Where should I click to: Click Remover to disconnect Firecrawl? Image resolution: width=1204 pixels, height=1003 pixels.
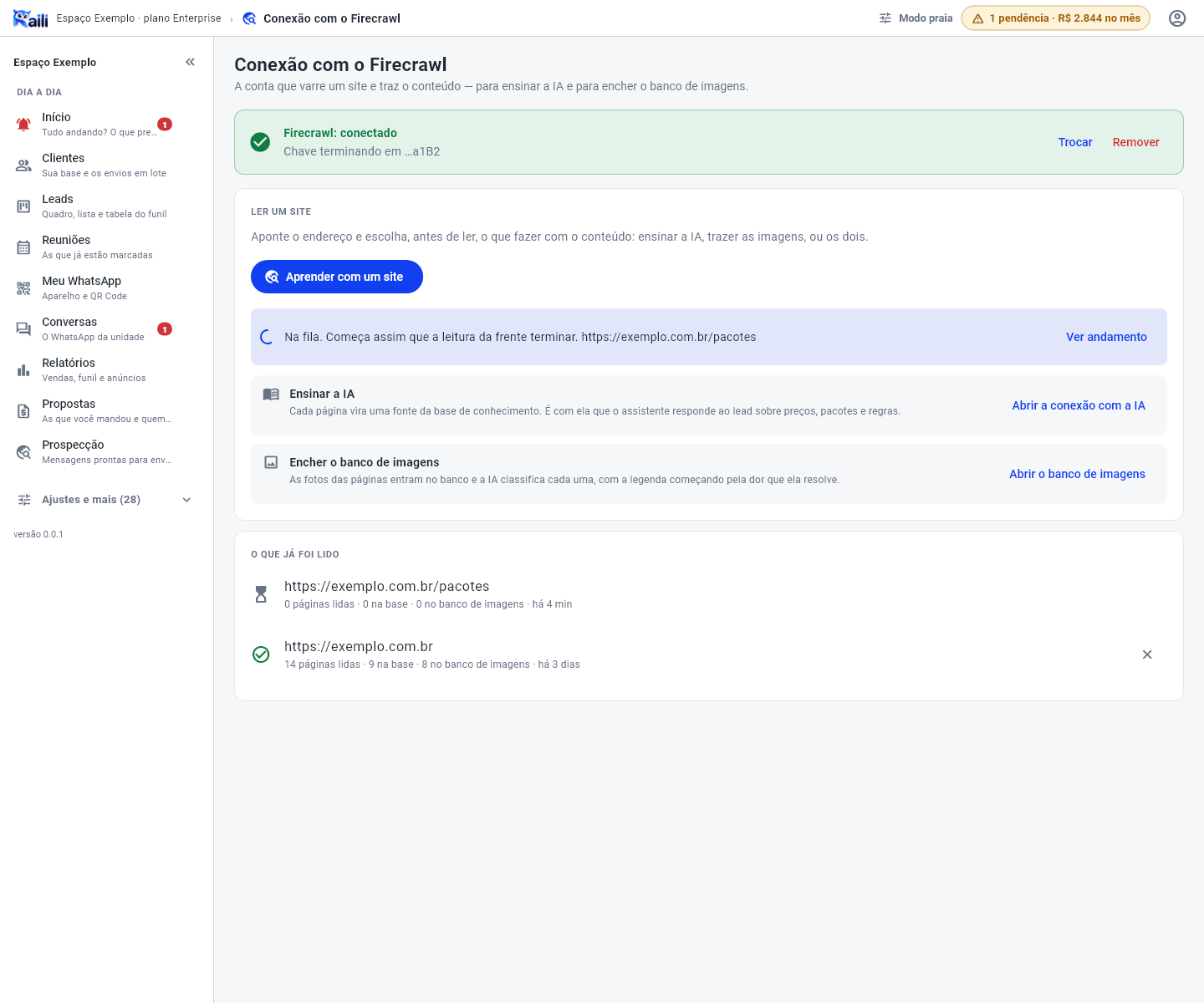[1135, 142]
